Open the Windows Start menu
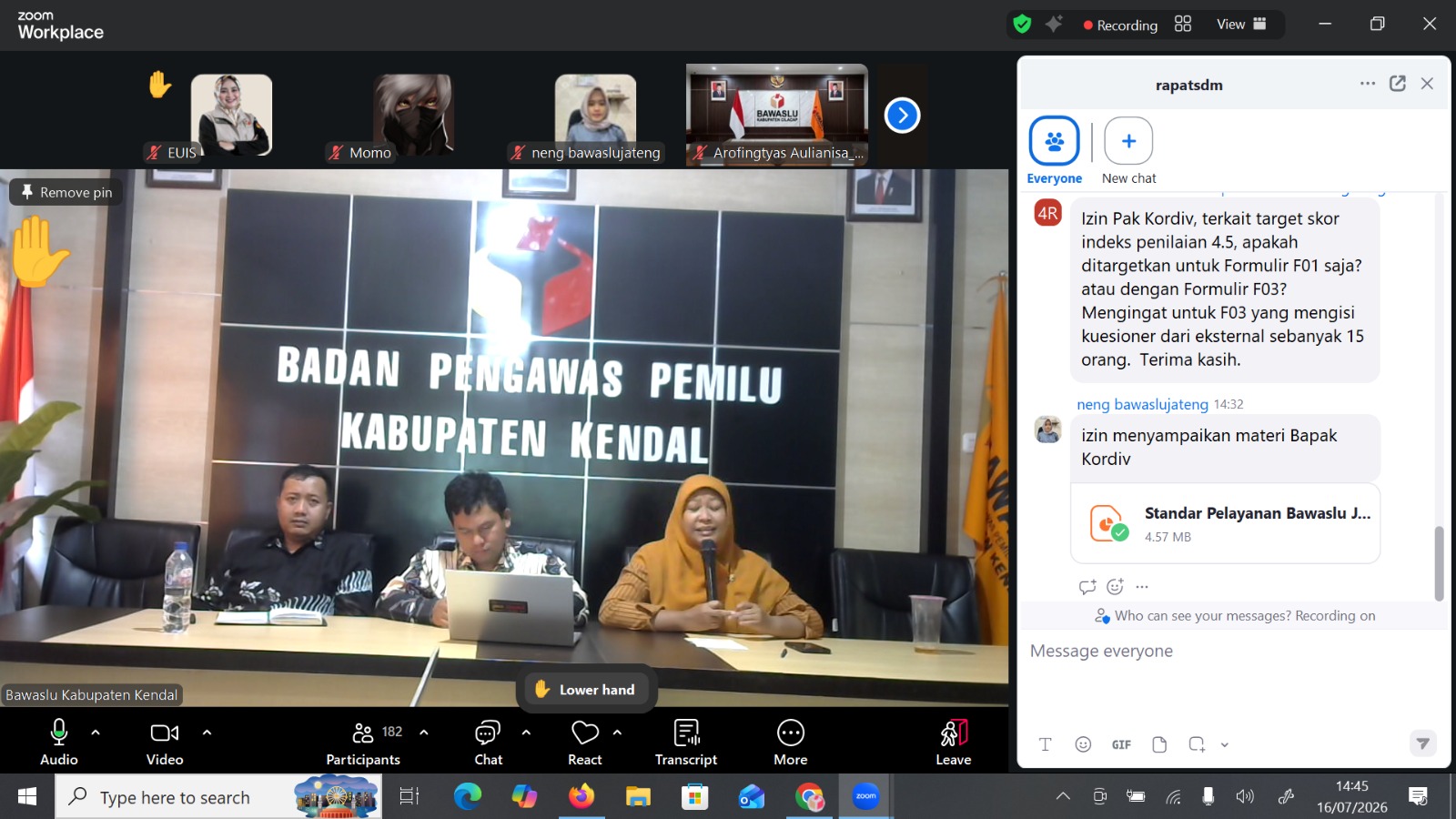This screenshot has height=819, width=1456. (27, 797)
